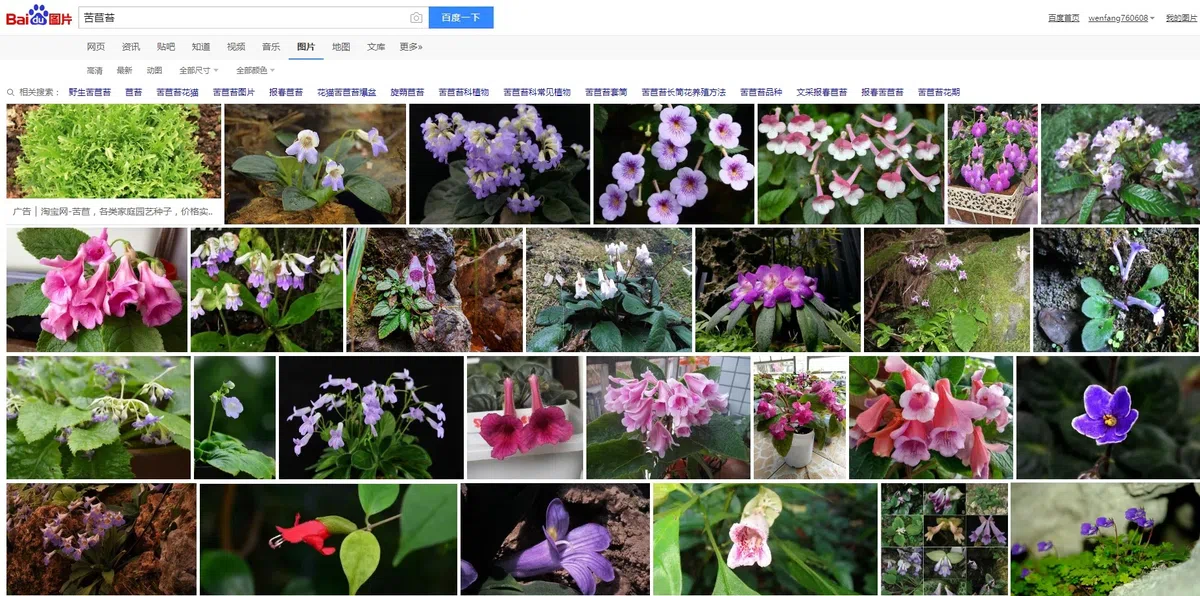Switch to the 网页 tab
The image size is (1200, 596).
96,47
